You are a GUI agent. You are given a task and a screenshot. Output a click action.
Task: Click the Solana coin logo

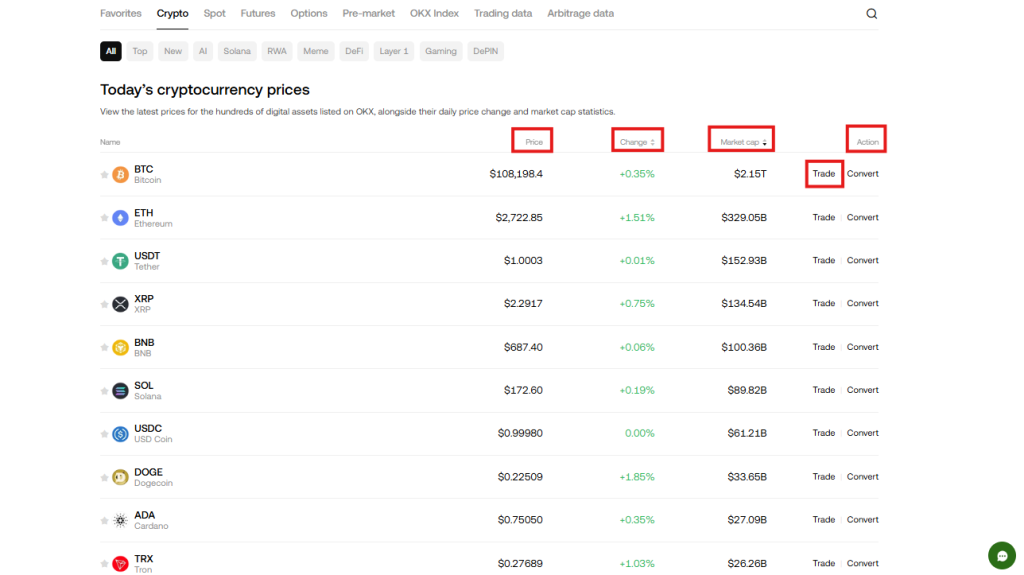(120, 391)
